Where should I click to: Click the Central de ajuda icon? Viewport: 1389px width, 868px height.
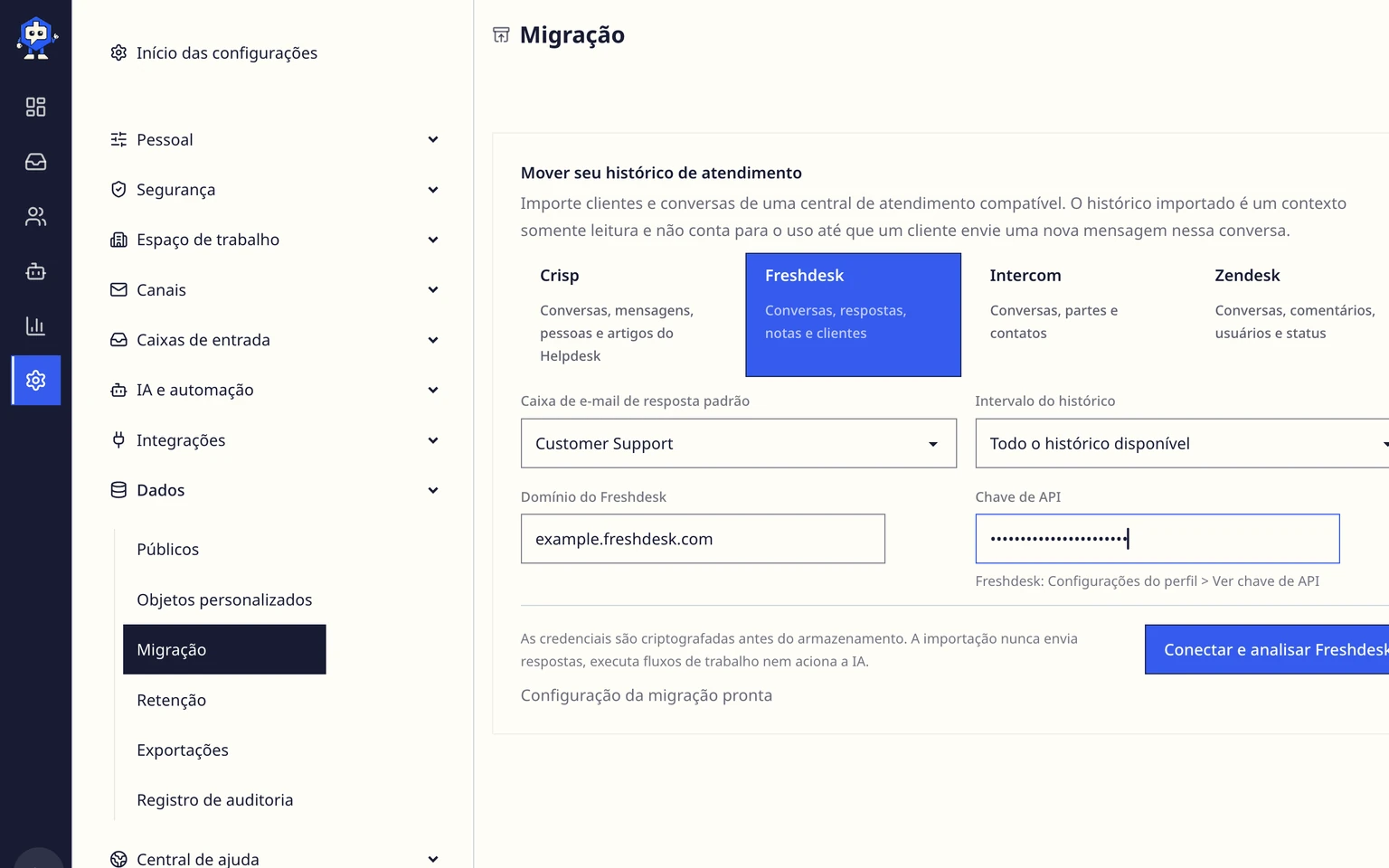118,859
